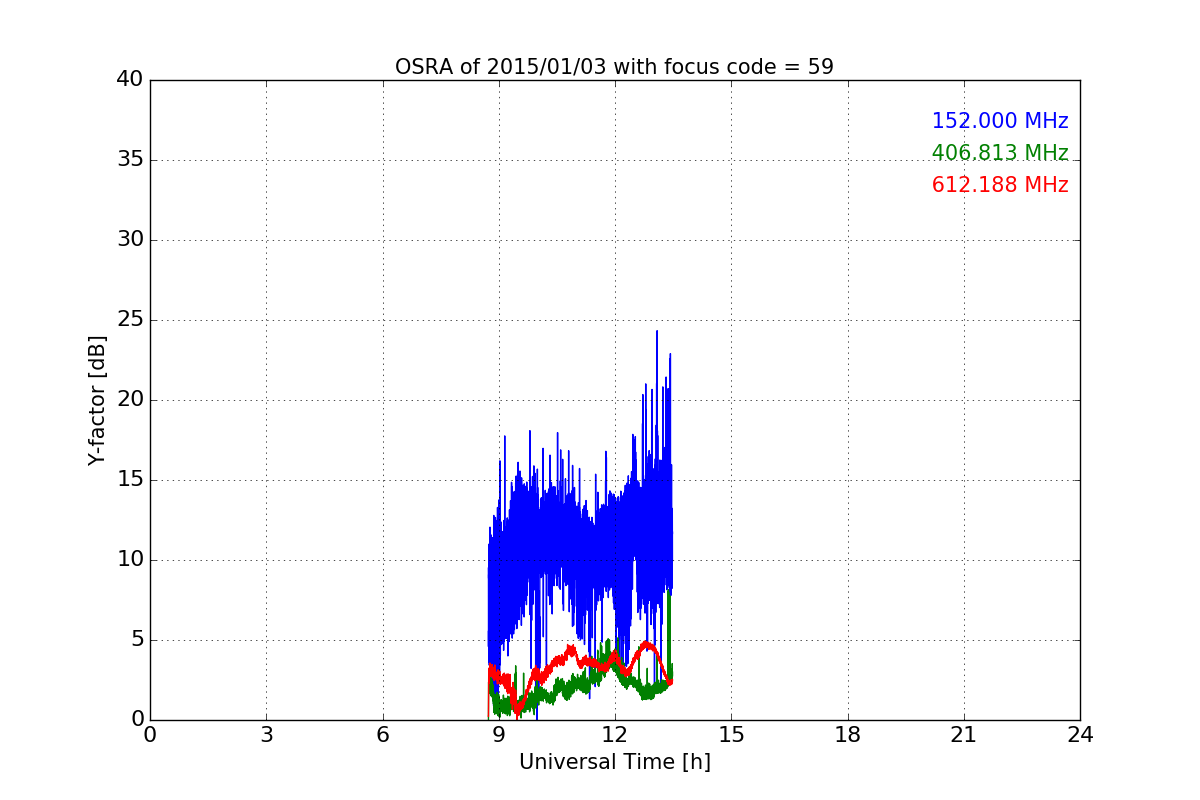The image size is (1200, 800).
Task: Click the Universal Time [h] axis label
Action: (x=614, y=762)
